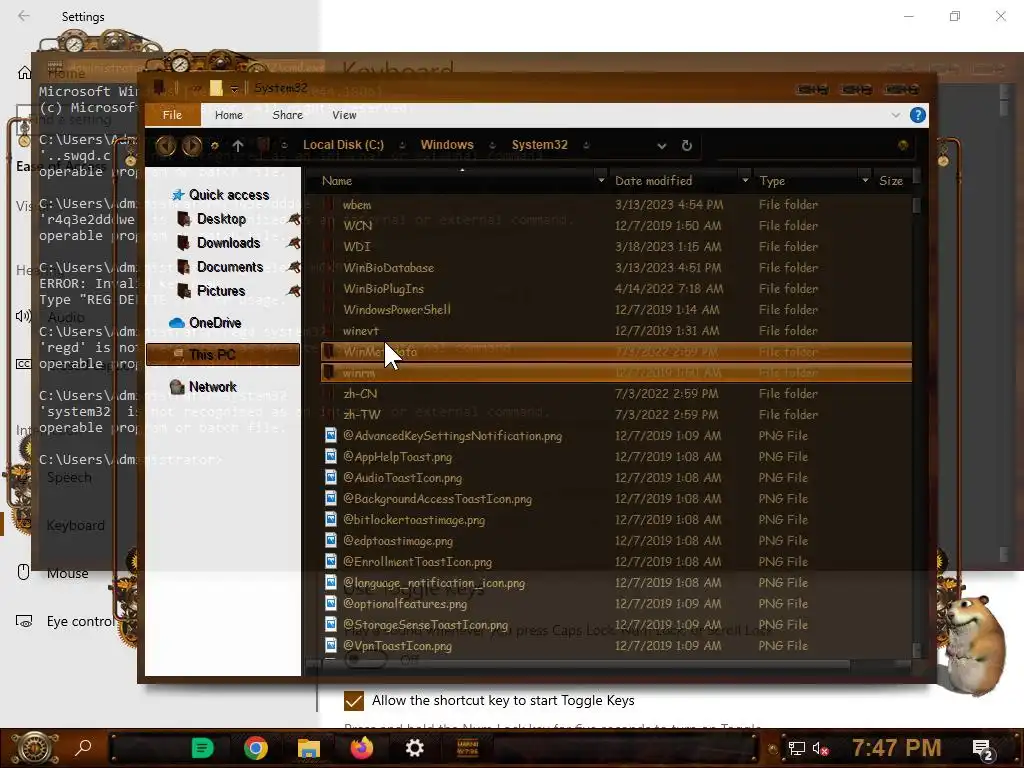This screenshot has height=768, width=1024.
Task: Click @BackgroundAccessToastIcon.png file icon
Action: click(331, 498)
